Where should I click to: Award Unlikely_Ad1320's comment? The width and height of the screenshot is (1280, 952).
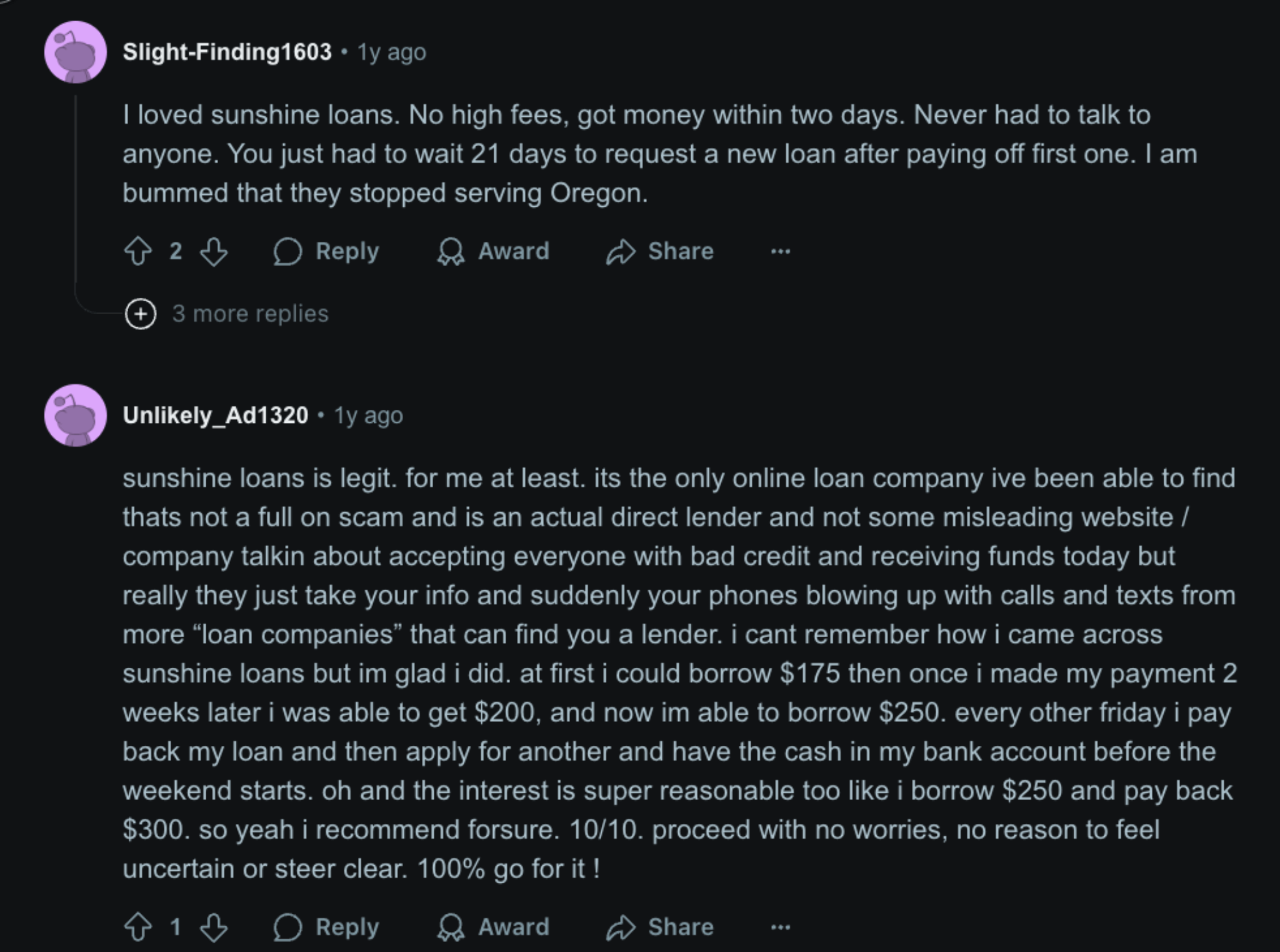(x=494, y=928)
